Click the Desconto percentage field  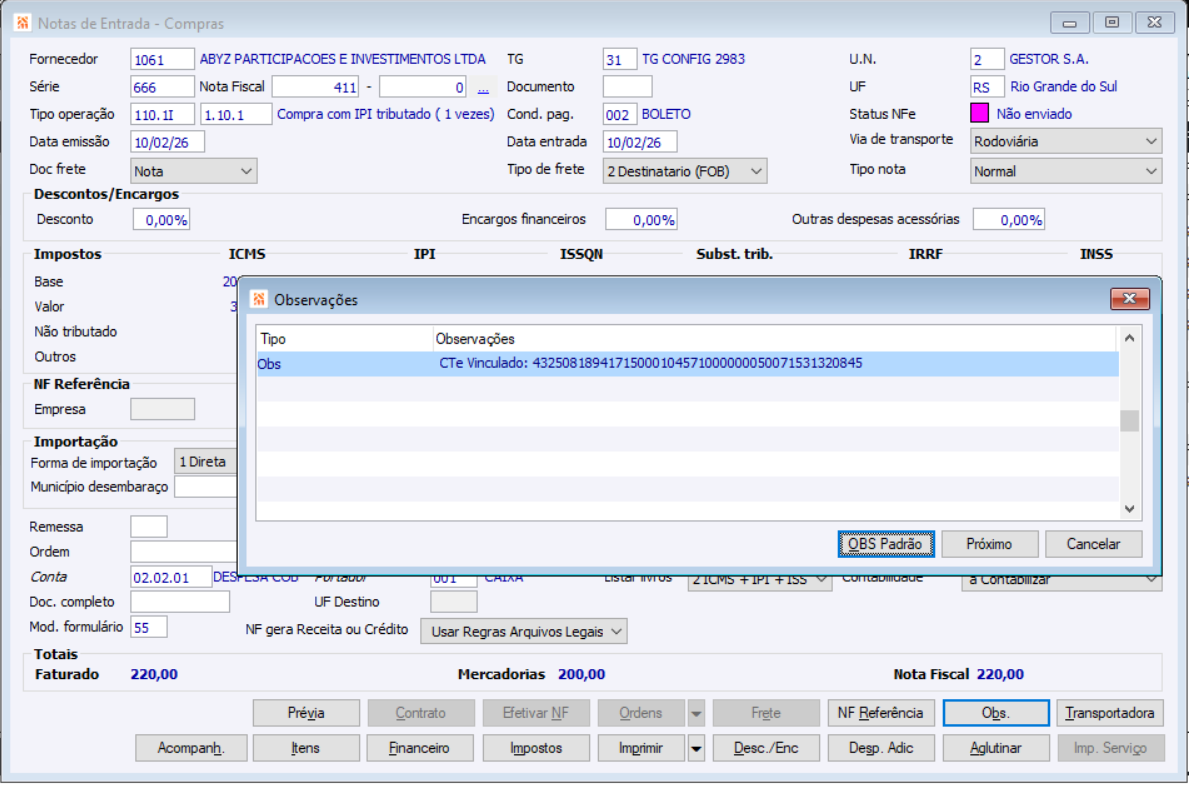(x=162, y=220)
